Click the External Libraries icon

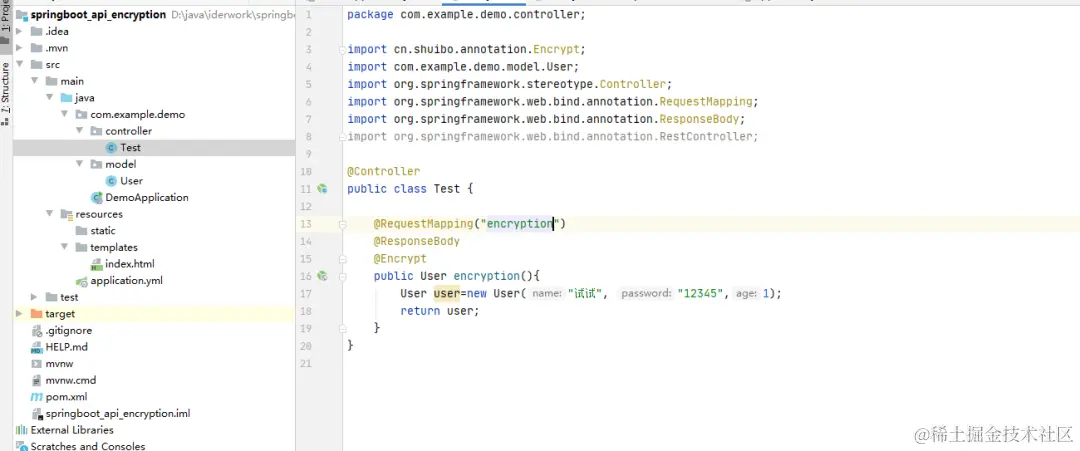pyautogui.click(x=22, y=430)
